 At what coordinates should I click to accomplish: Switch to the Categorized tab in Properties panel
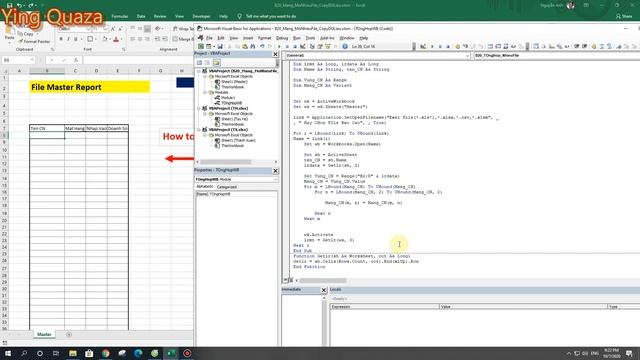pyautogui.click(x=227, y=187)
